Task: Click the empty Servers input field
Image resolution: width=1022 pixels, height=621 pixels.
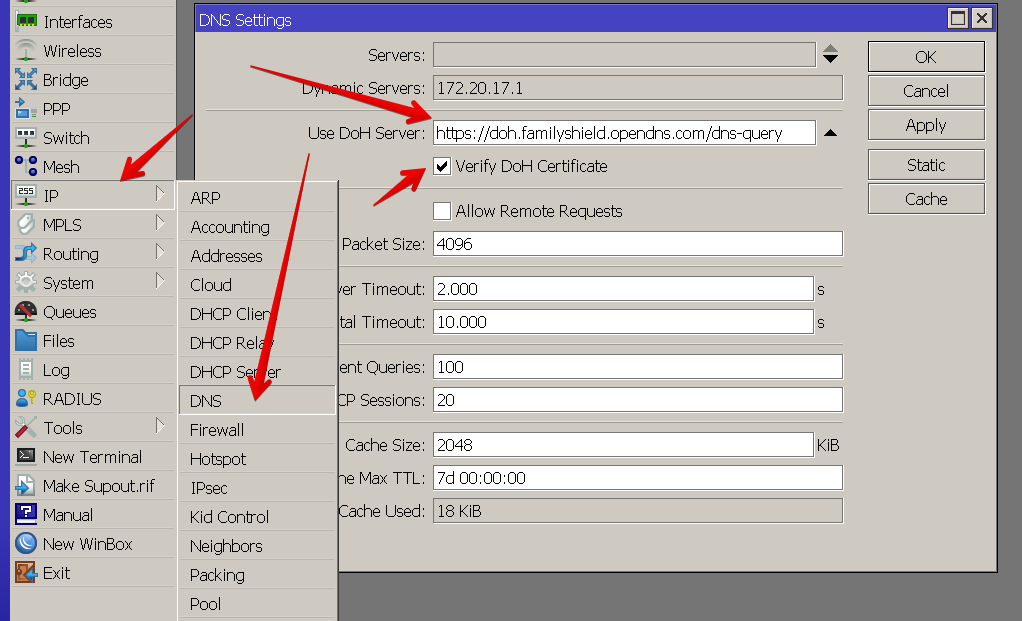Action: 624,55
